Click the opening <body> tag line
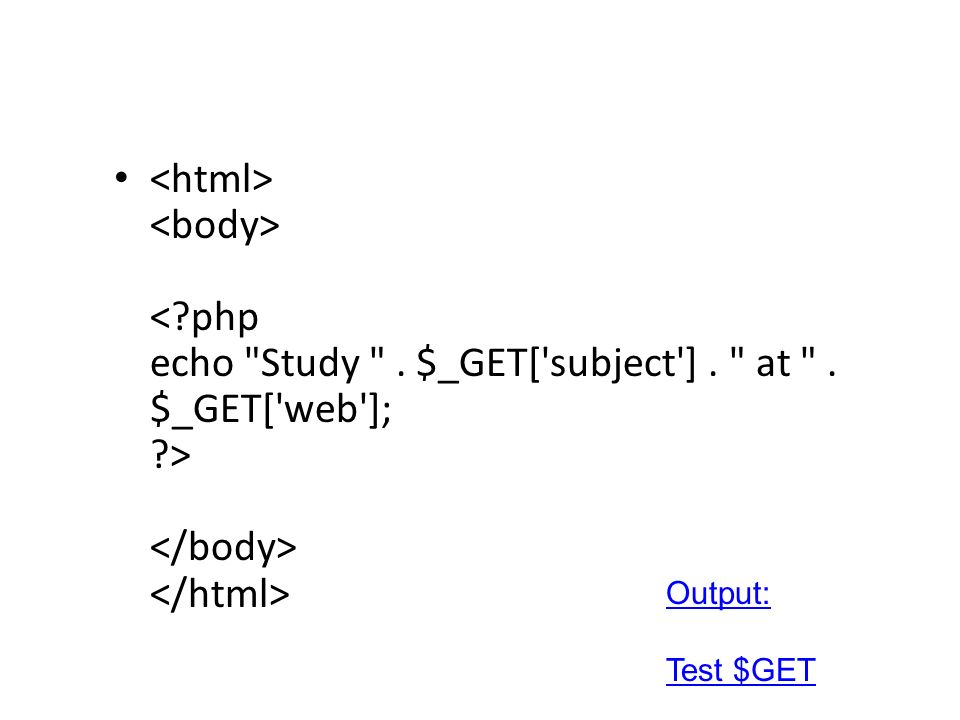960x720 pixels. click(x=215, y=225)
